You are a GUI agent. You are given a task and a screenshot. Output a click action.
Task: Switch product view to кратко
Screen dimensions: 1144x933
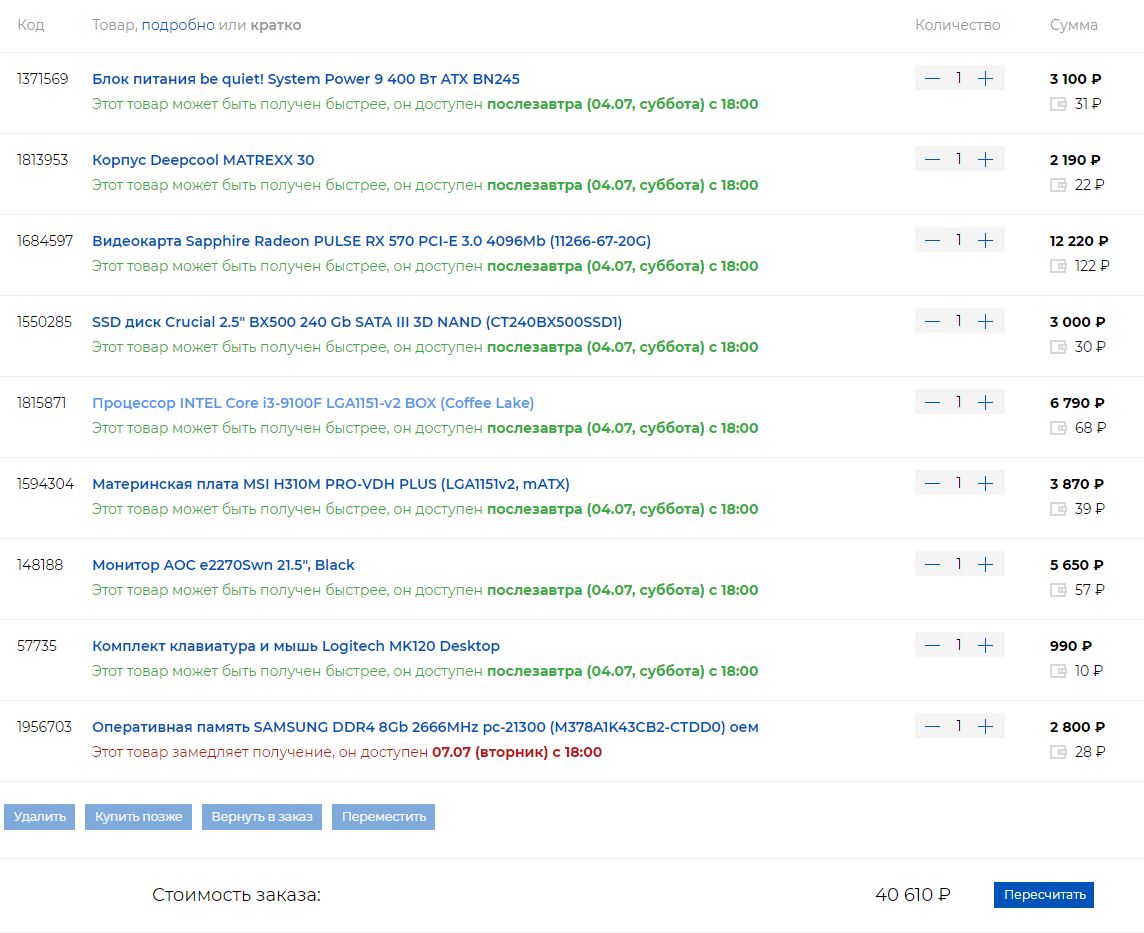tap(276, 25)
